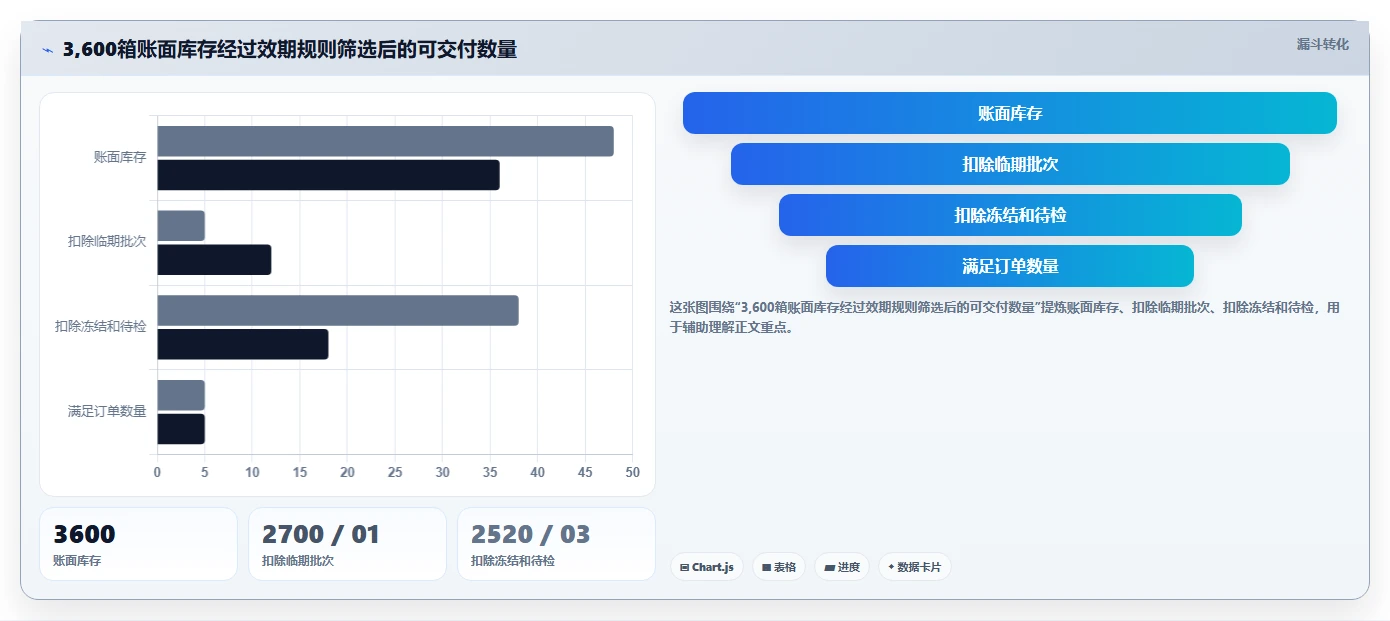Click the 漏斗转化 tag in the header

click(1322, 44)
